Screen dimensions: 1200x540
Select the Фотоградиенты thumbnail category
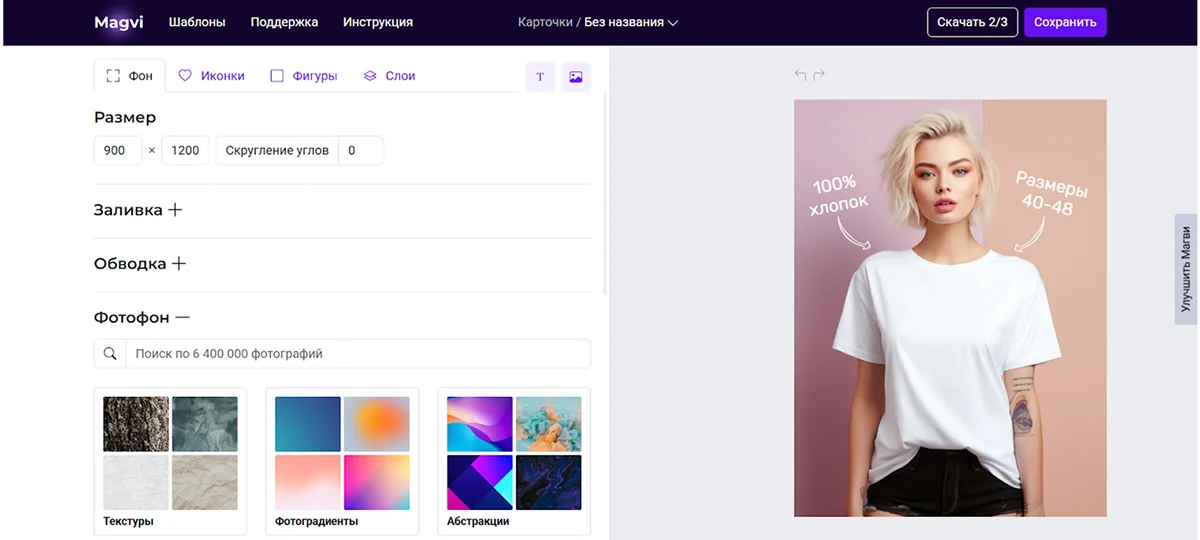click(x=342, y=460)
